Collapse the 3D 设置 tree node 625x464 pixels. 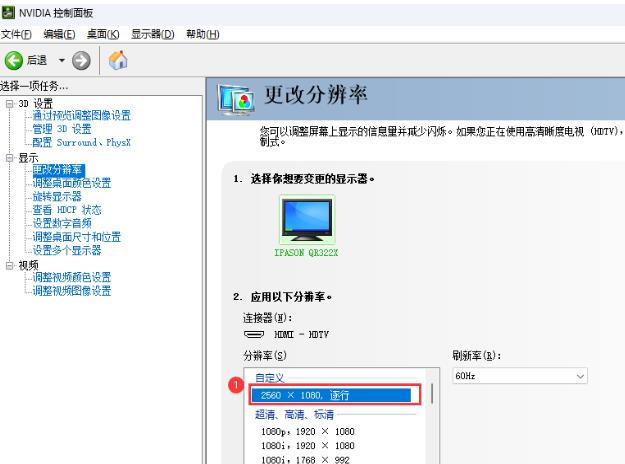pyautogui.click(x=10, y=104)
